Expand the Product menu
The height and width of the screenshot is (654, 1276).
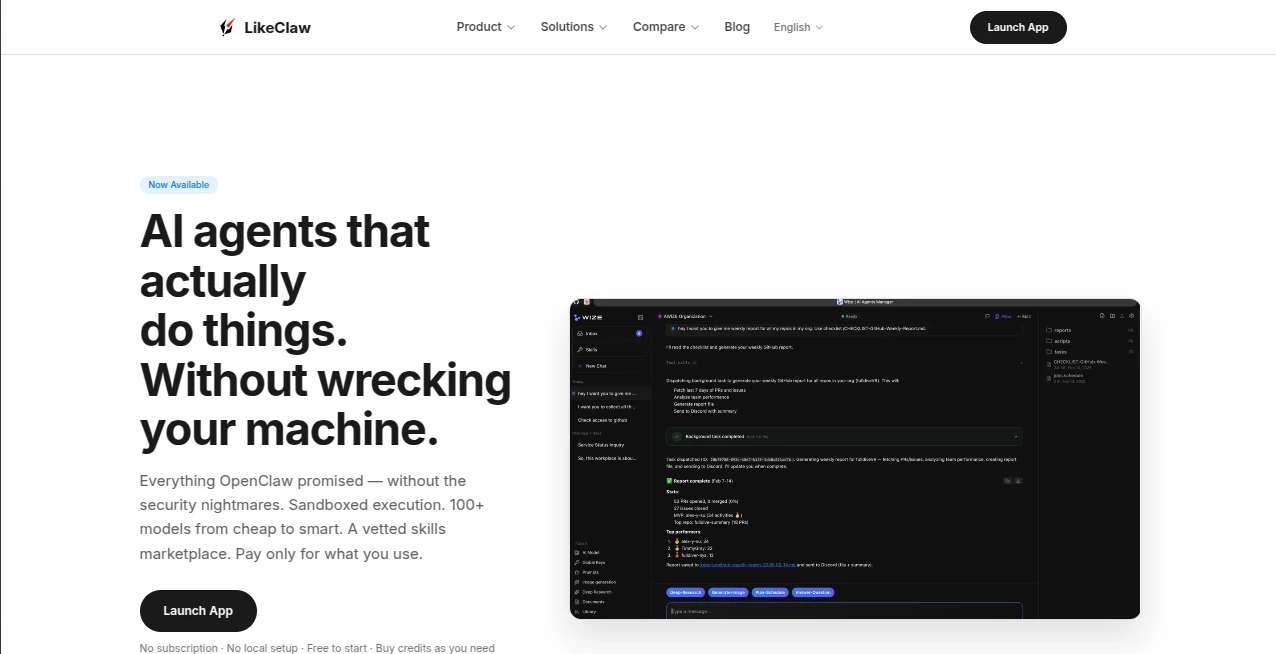click(x=486, y=27)
